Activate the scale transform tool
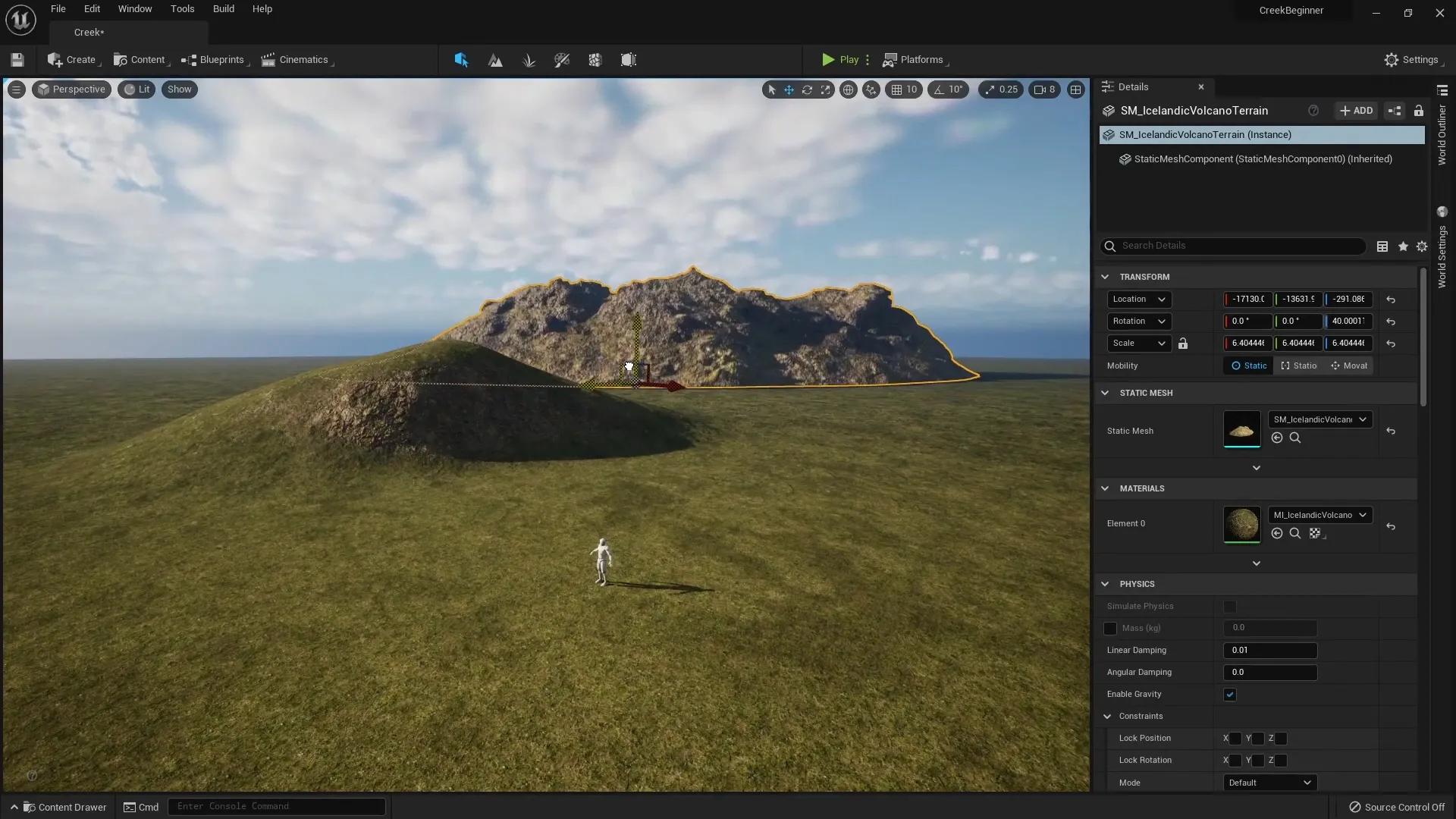Viewport: 1456px width, 819px height. 825,89
